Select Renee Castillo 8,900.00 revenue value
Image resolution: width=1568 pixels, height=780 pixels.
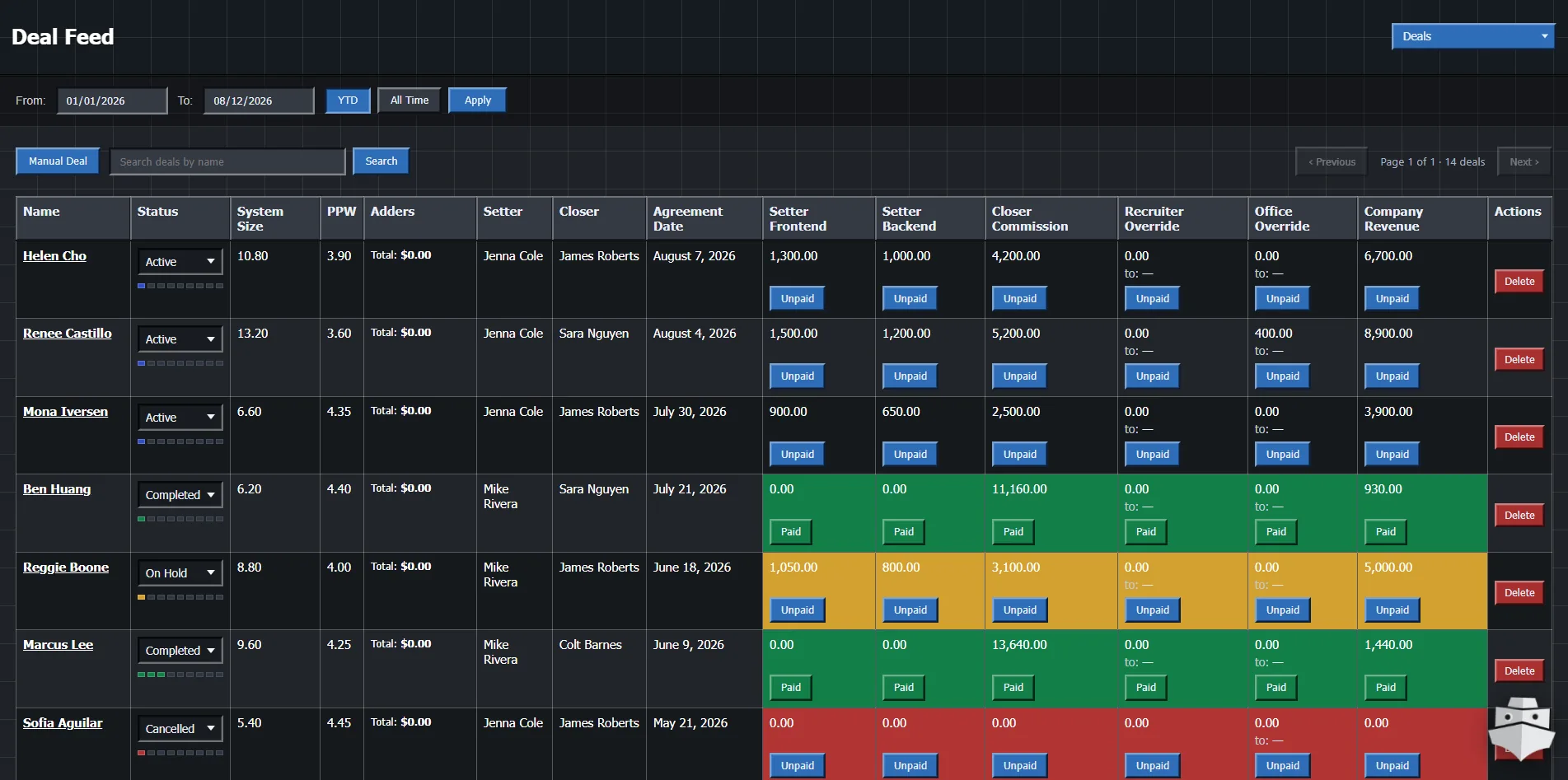(x=1388, y=334)
